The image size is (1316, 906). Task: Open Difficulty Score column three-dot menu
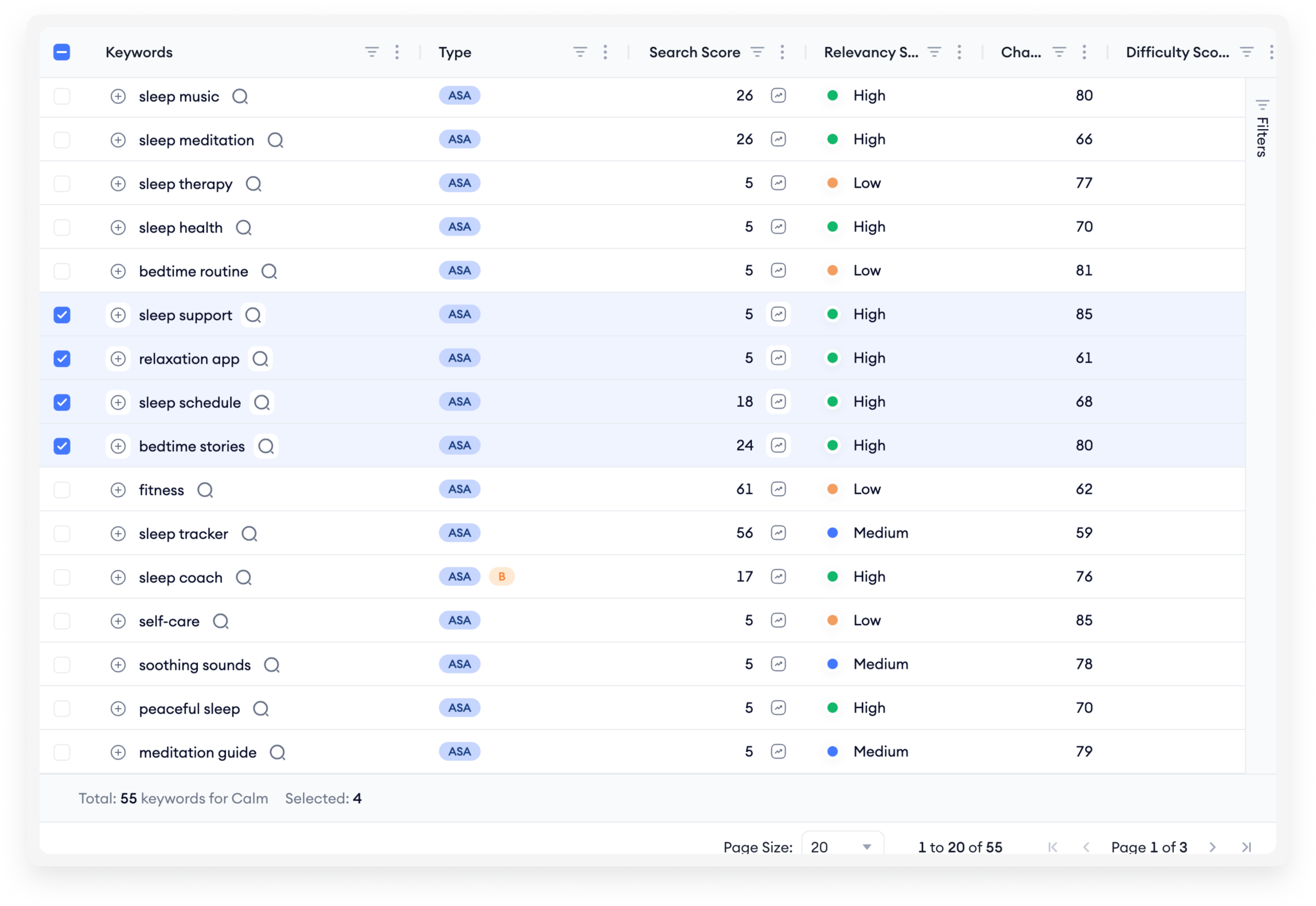pyautogui.click(x=1271, y=52)
